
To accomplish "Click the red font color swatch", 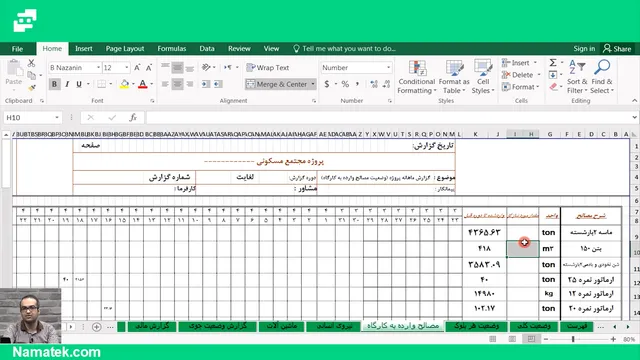I will pos(142,84).
